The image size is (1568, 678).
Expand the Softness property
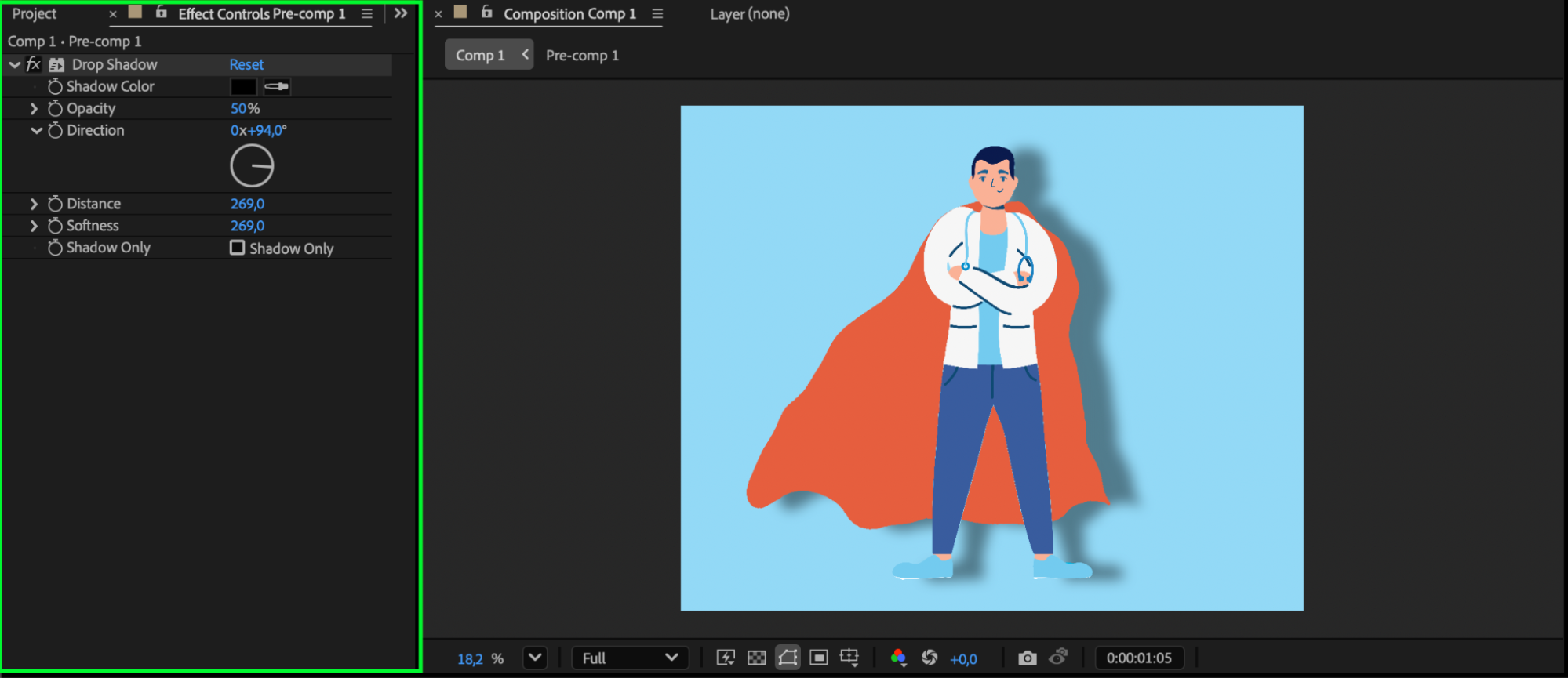[x=34, y=226]
